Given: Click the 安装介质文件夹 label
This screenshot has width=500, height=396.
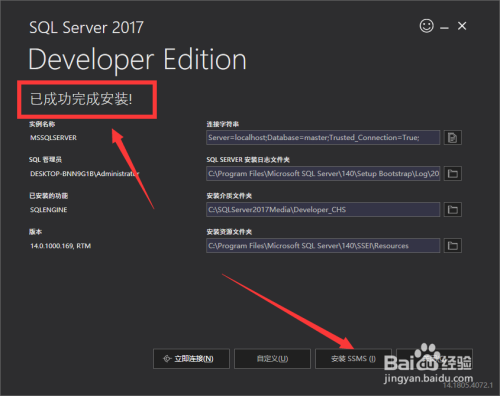Looking at the screenshot, I should click(229, 196).
